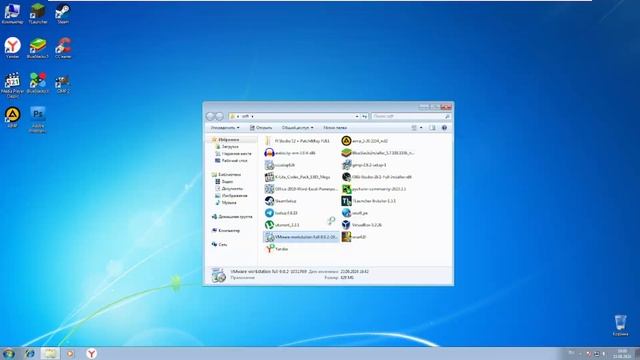Toggle the preview pane button

[432, 128]
